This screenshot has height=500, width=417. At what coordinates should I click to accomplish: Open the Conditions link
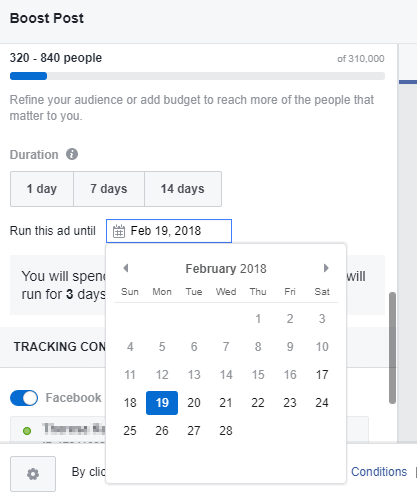click(379, 472)
